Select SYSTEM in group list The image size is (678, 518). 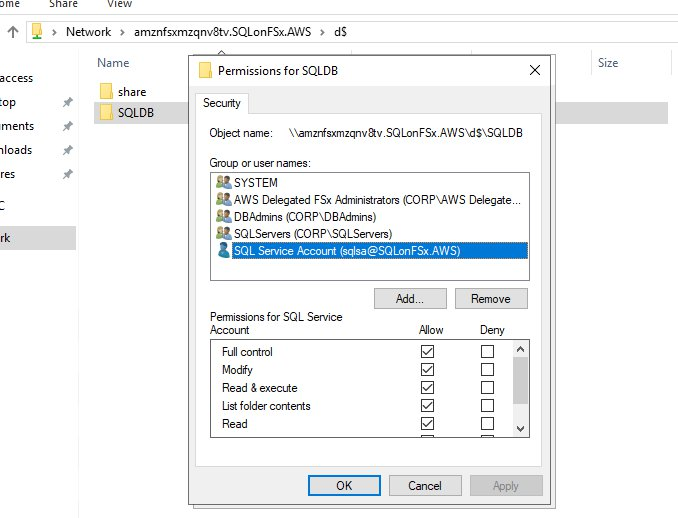(256, 182)
